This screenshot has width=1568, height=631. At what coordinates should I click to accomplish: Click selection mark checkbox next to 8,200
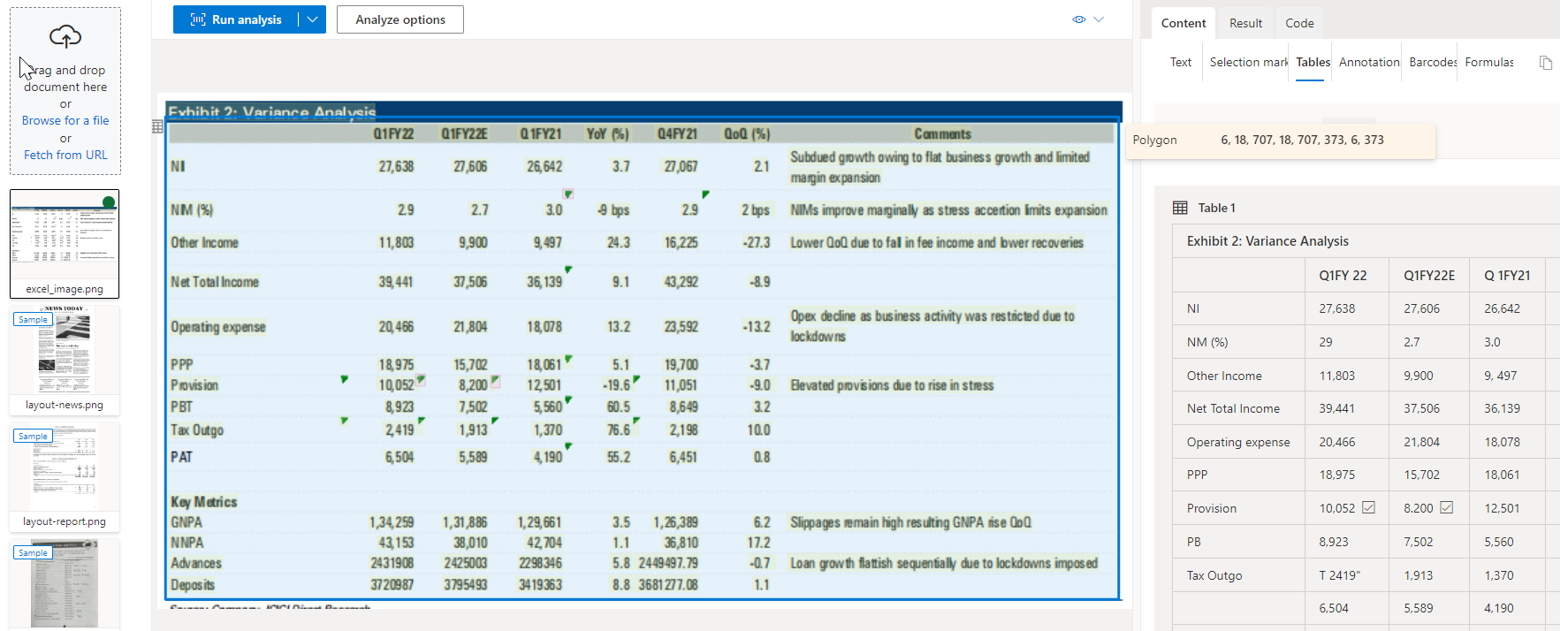pyautogui.click(x=1446, y=507)
